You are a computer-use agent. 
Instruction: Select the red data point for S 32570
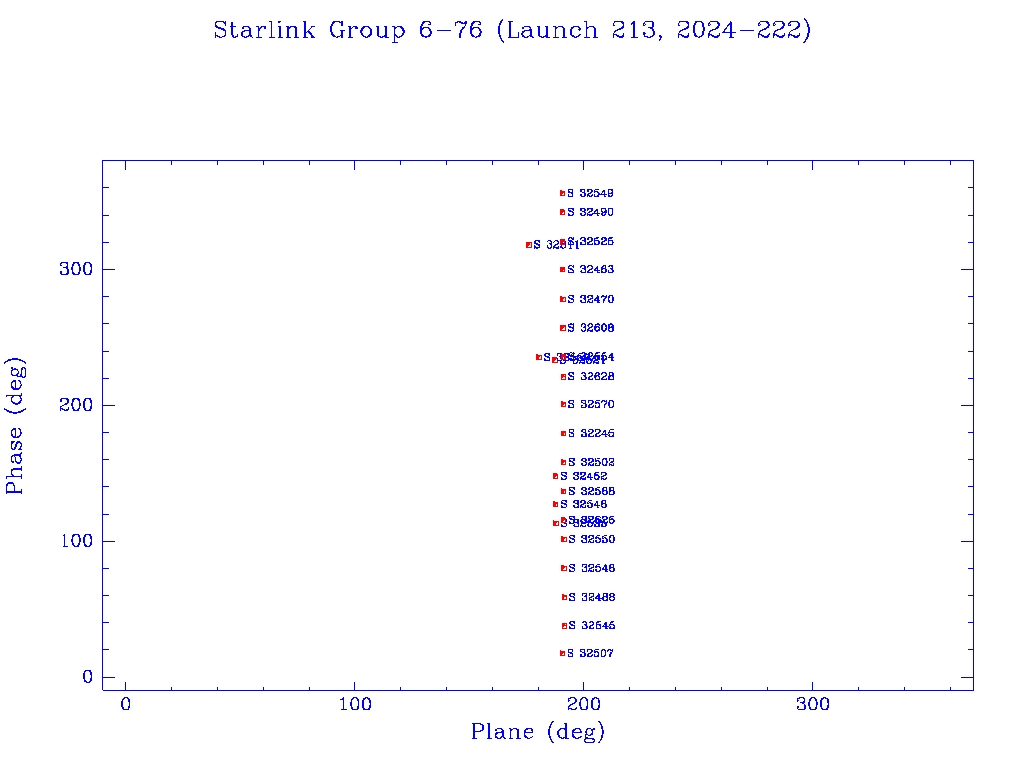(x=563, y=404)
